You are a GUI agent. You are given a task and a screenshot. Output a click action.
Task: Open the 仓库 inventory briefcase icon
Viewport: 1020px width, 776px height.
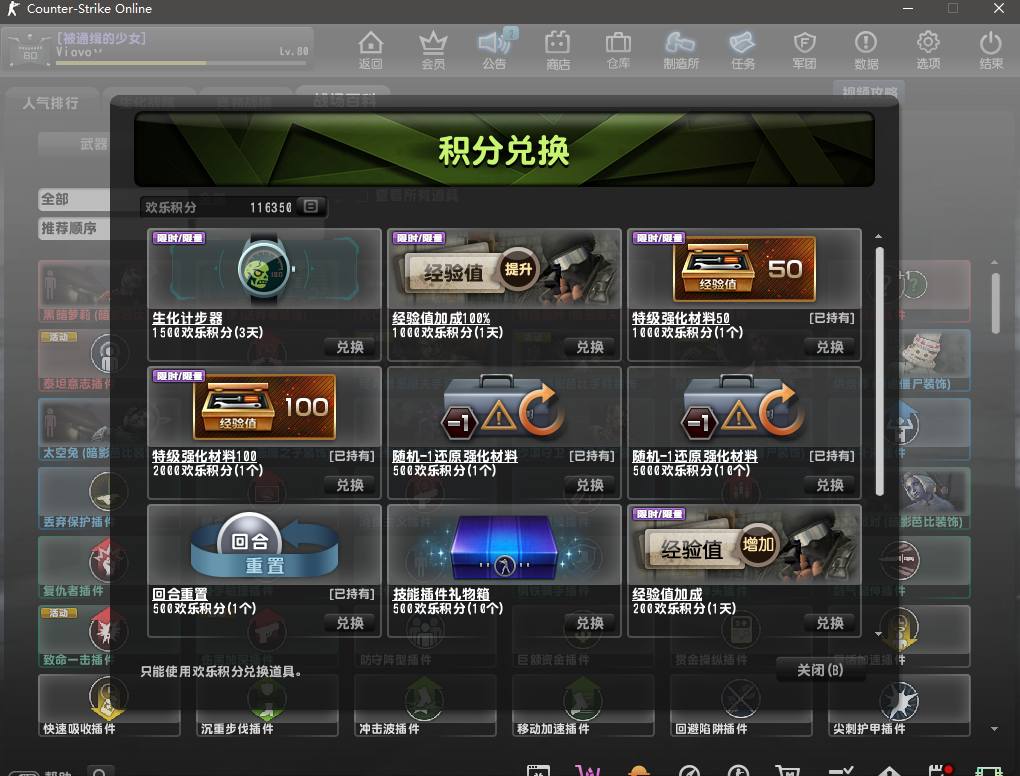pos(618,50)
